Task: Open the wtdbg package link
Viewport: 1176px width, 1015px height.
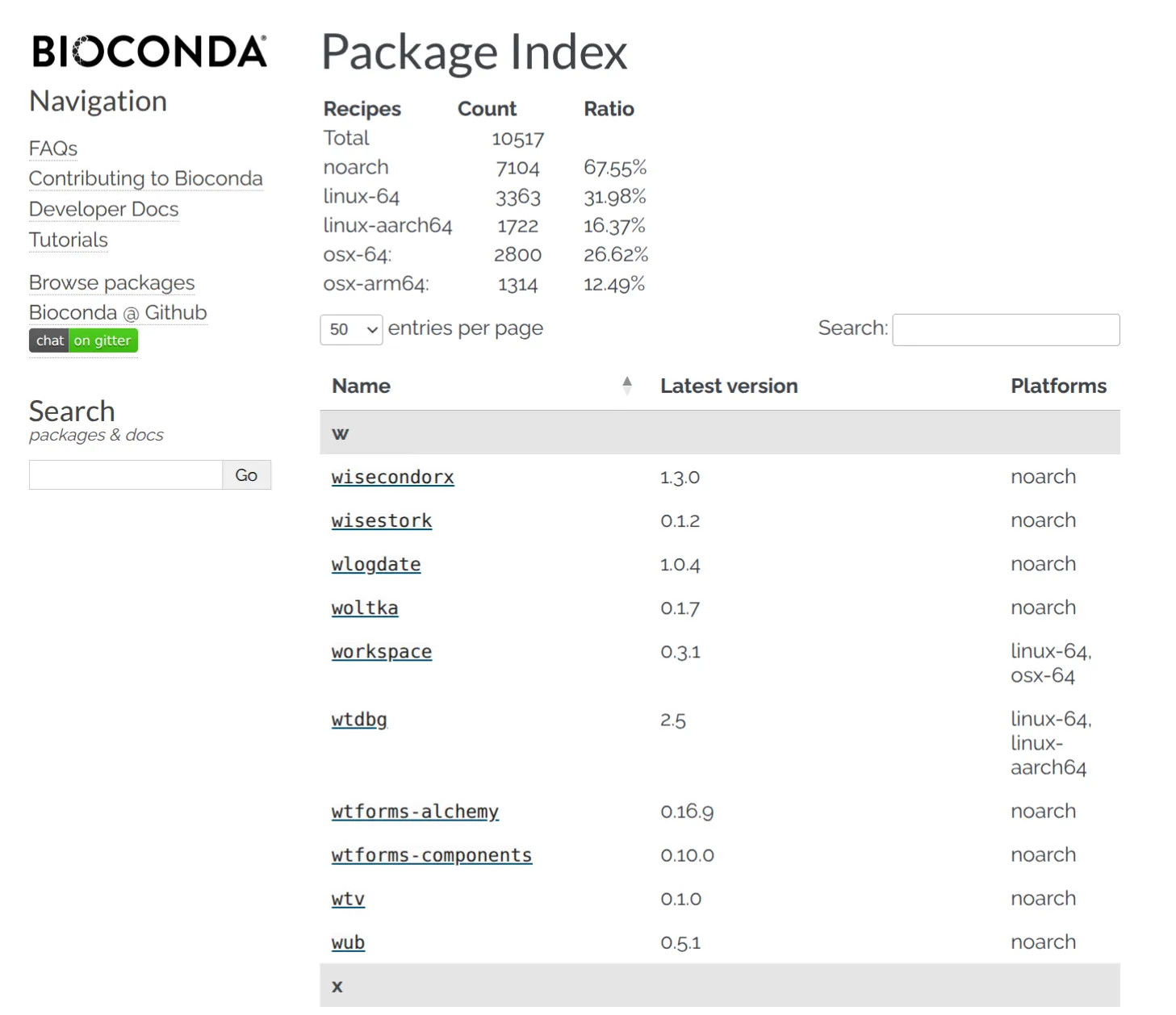Action: 359,719
